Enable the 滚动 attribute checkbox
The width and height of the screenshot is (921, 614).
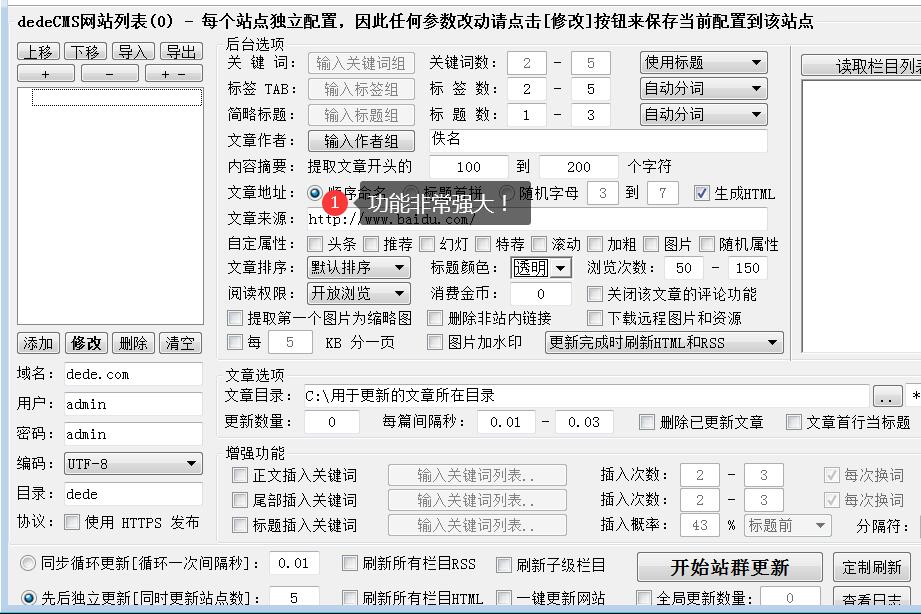click(x=539, y=244)
